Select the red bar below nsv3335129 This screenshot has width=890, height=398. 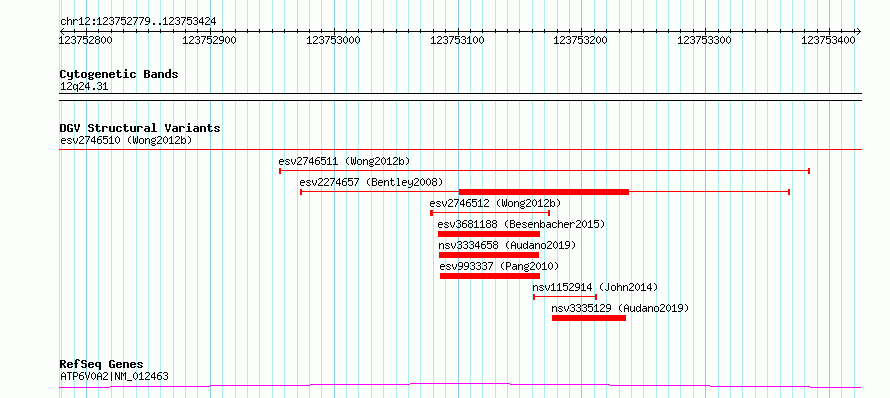tap(589, 318)
